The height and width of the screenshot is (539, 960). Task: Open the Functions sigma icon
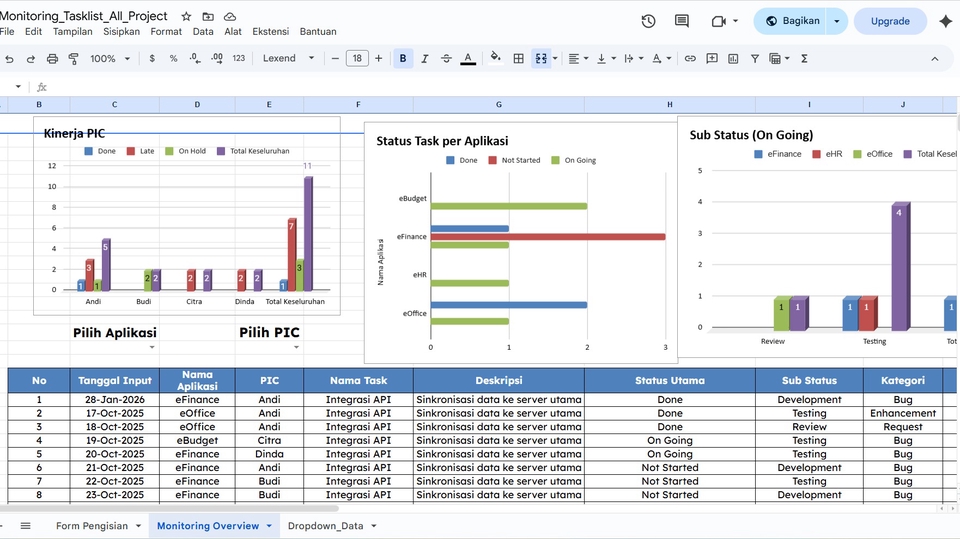(x=804, y=58)
